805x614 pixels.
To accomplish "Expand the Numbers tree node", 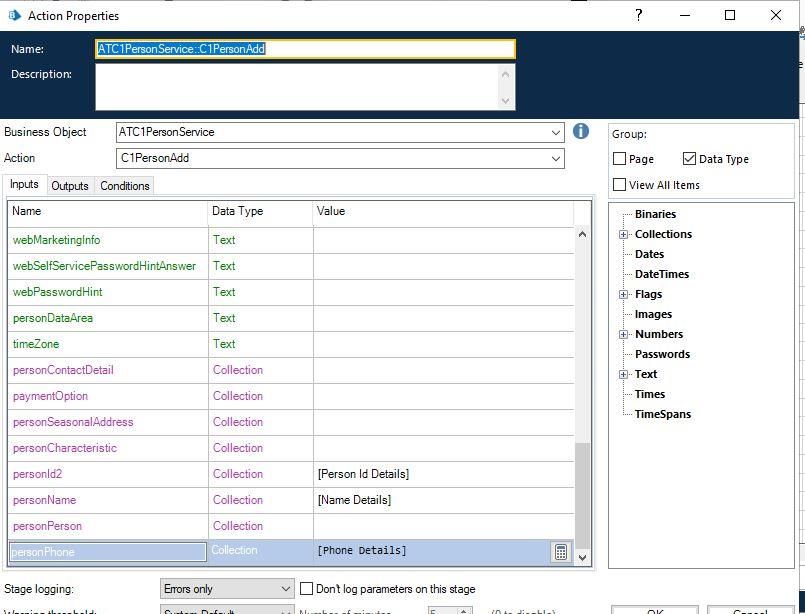I will pos(623,334).
